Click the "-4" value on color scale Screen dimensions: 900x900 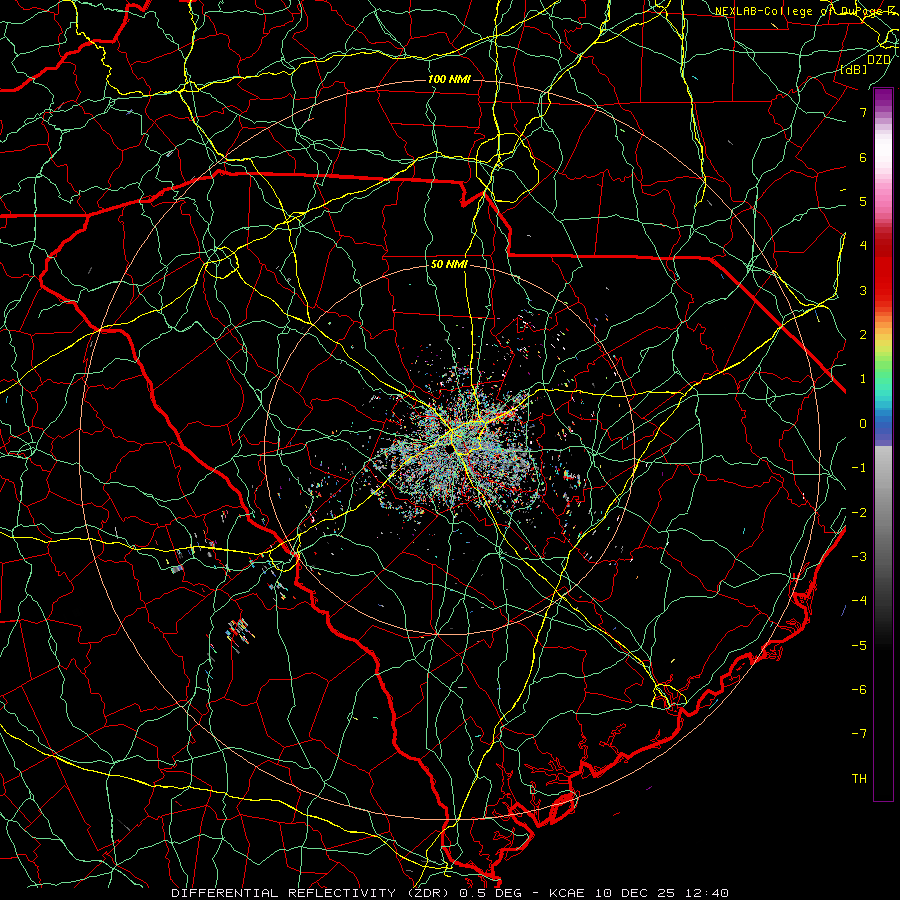[859, 601]
